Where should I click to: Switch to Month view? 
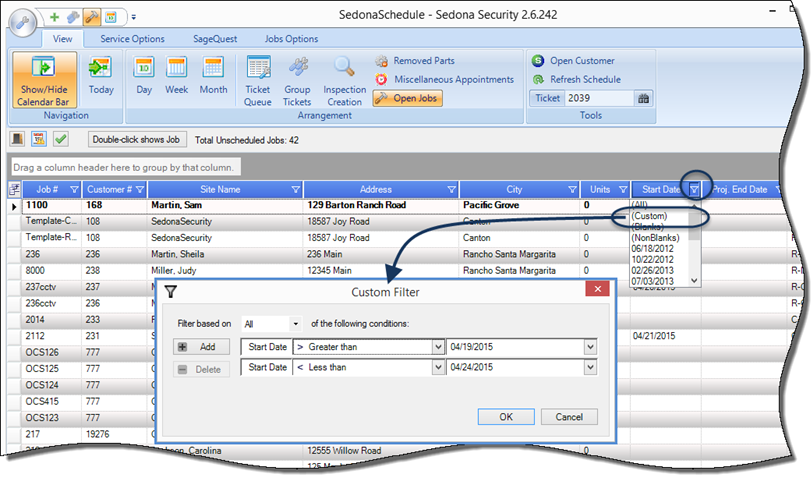click(213, 76)
